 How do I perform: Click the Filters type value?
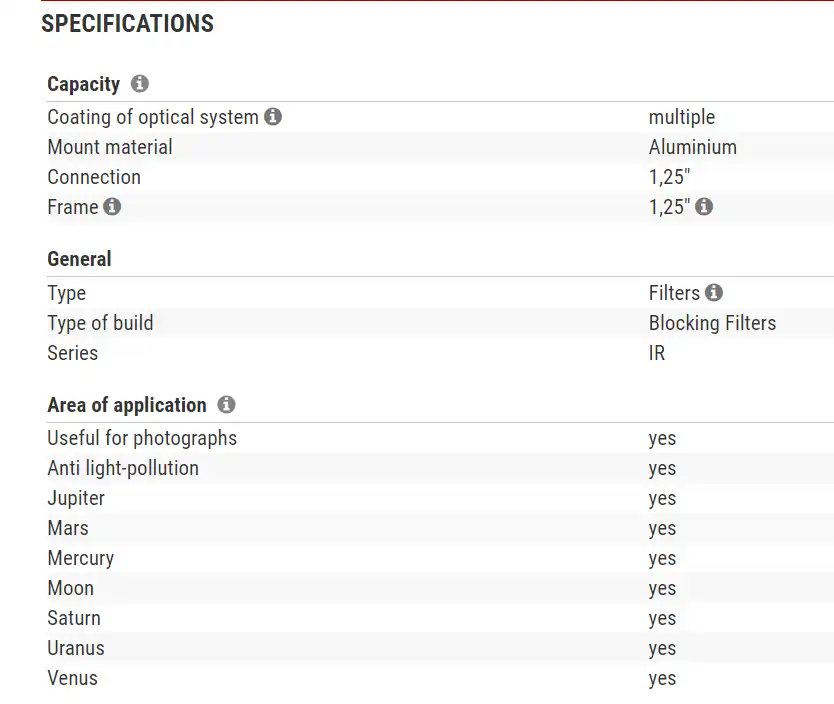click(674, 293)
